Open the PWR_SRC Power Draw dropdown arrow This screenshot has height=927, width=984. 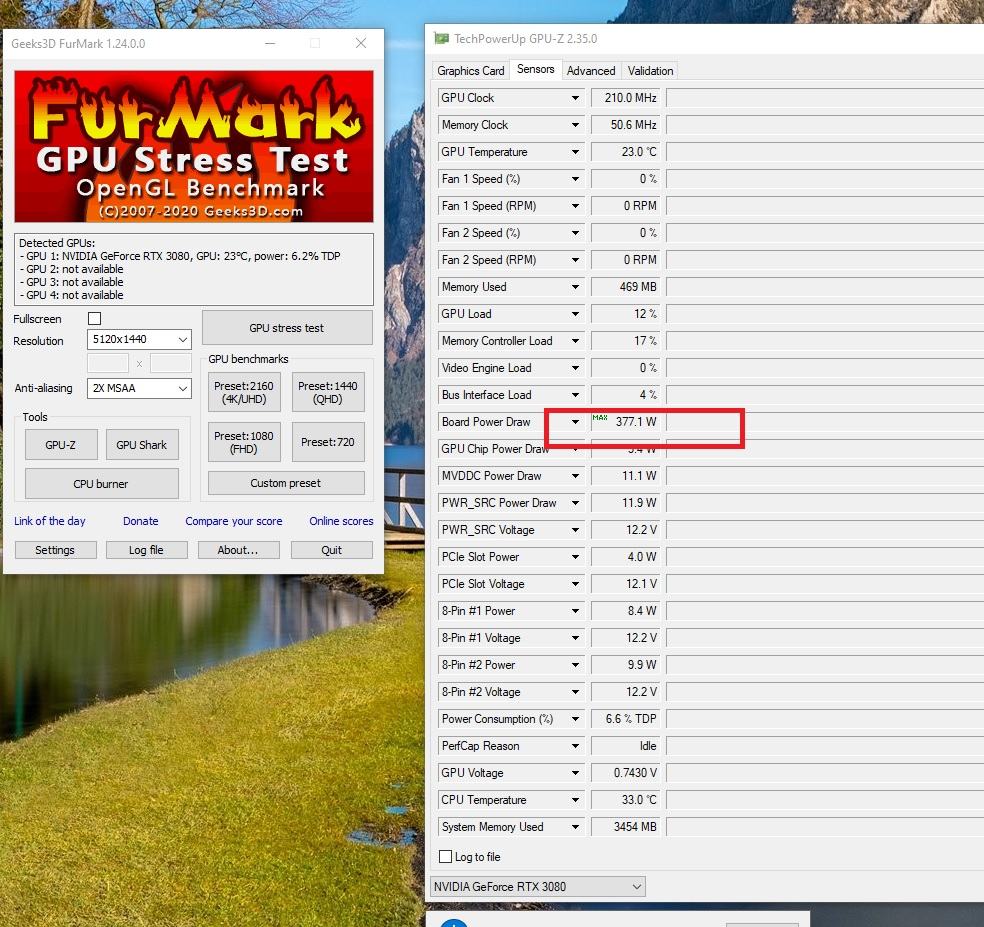click(x=575, y=503)
